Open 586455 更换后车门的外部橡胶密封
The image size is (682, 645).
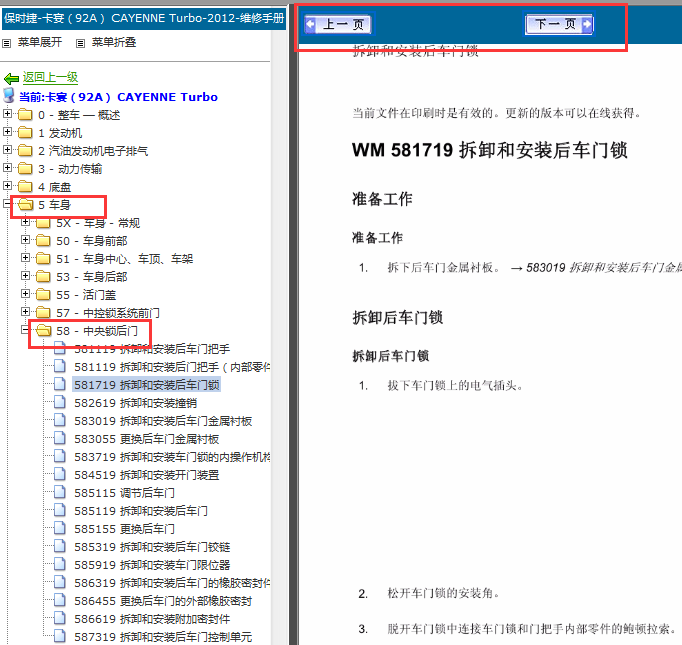tap(163, 601)
